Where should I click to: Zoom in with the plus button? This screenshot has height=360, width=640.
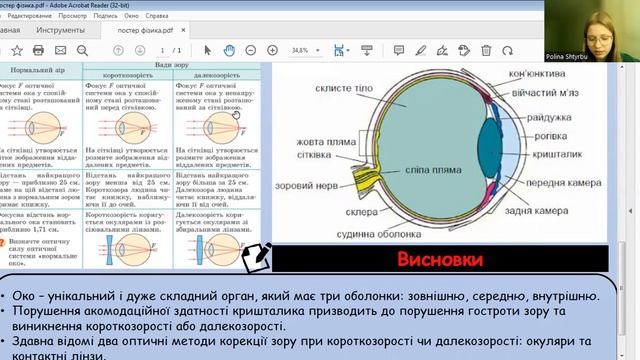point(272,51)
